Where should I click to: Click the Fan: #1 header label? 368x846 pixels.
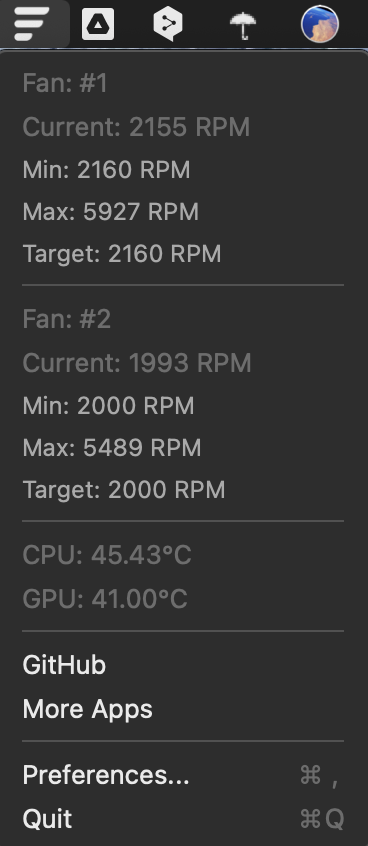(65, 84)
